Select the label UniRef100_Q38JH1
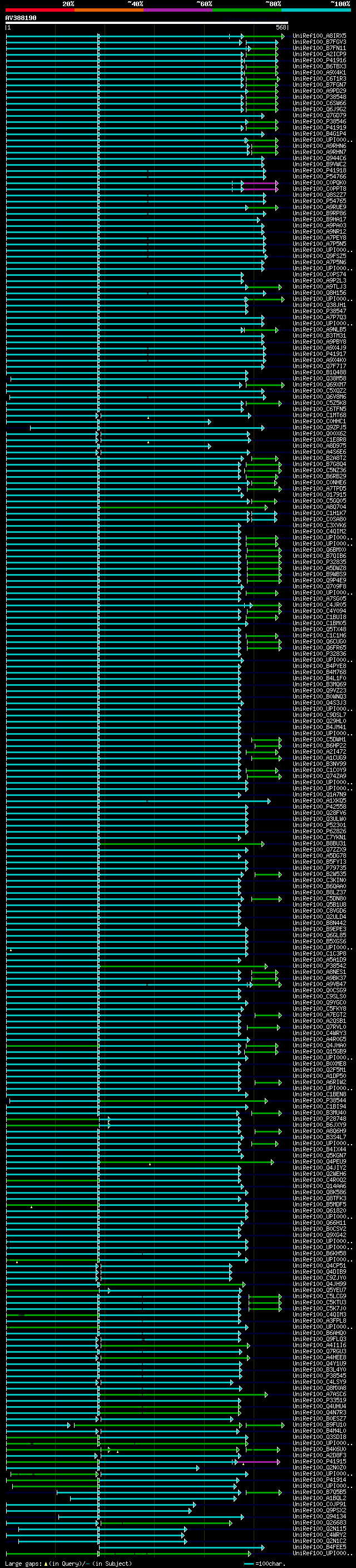Screen dimensions: 356x1568 319,305
